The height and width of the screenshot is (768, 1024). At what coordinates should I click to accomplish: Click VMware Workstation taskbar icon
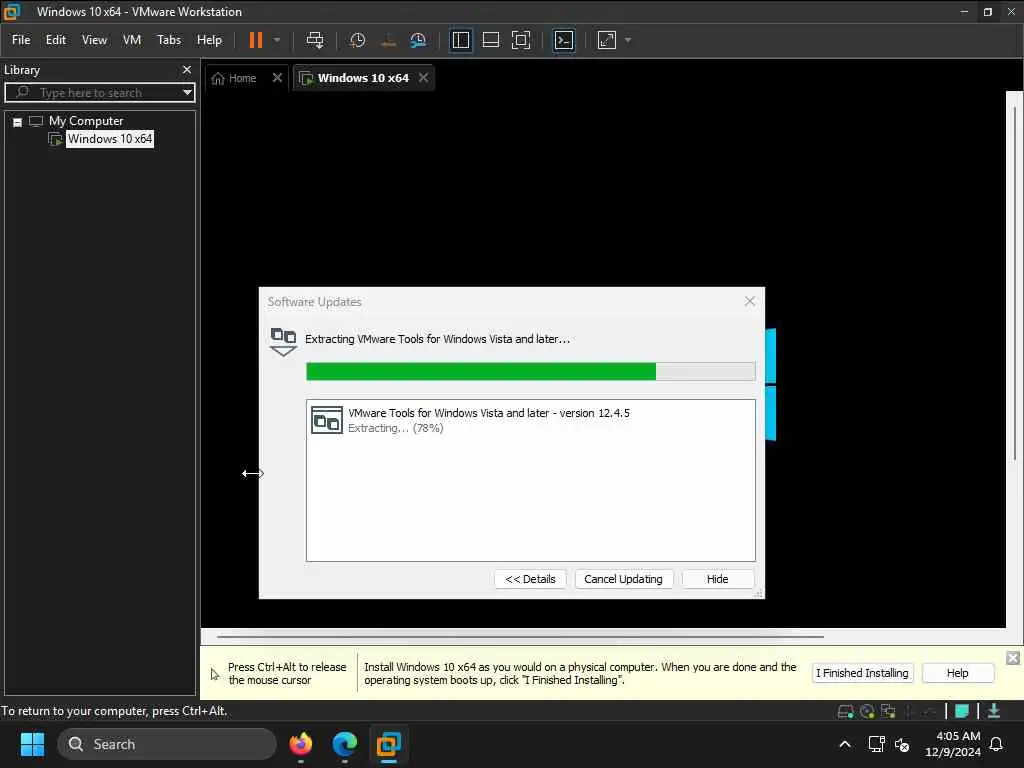coord(389,744)
